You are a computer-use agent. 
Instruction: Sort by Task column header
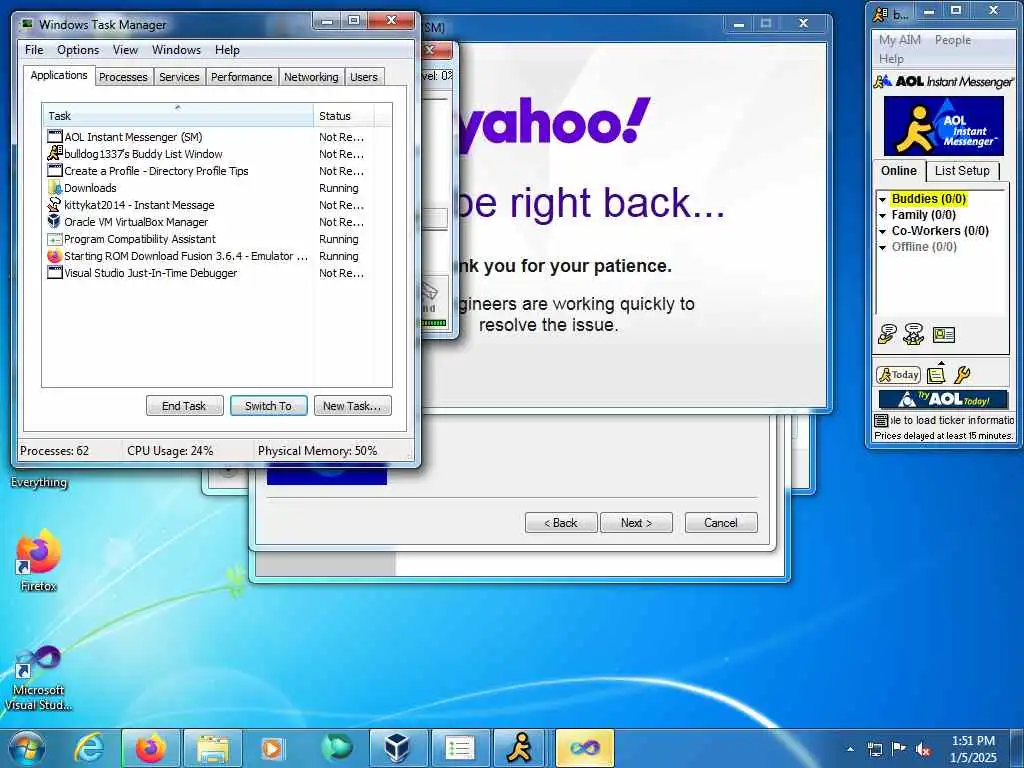tap(178, 116)
